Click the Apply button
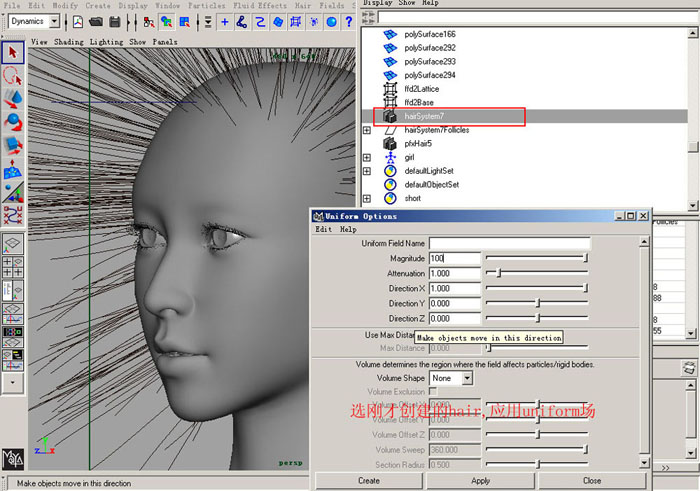The height and width of the screenshot is (491, 700). point(480,481)
